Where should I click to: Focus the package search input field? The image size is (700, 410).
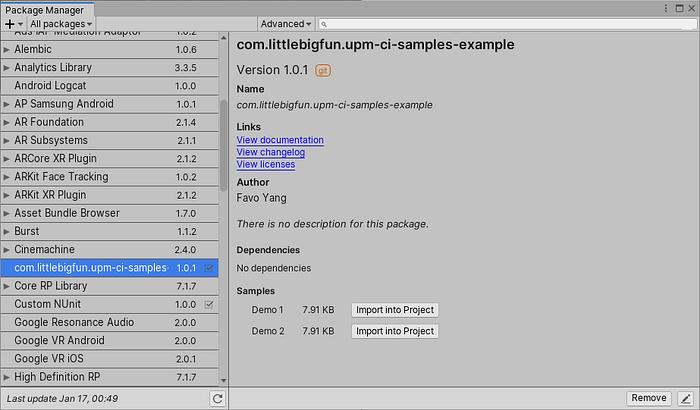[507, 24]
